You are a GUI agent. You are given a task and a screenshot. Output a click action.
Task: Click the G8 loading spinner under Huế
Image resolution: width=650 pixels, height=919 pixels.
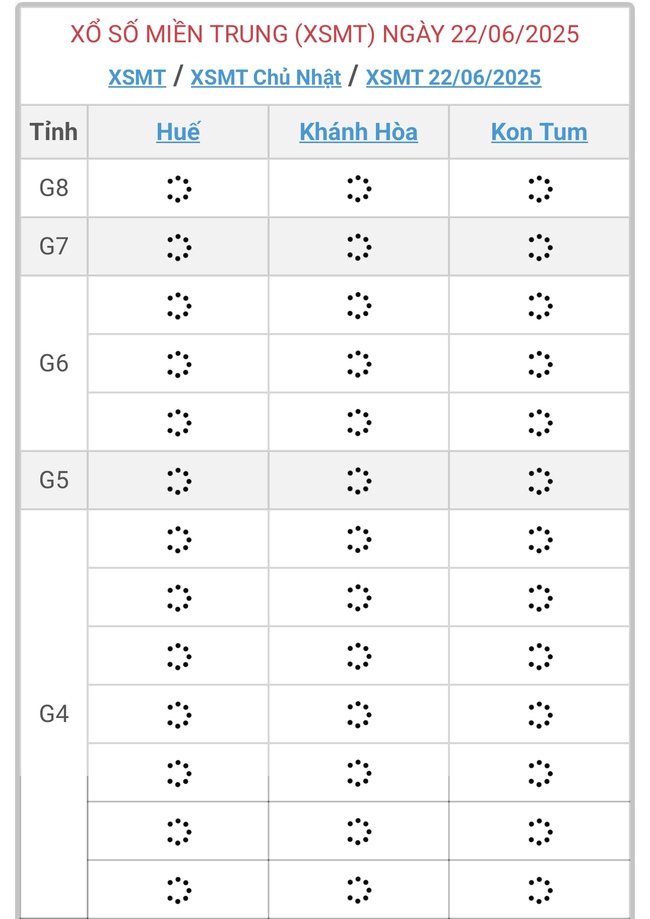pos(178,188)
